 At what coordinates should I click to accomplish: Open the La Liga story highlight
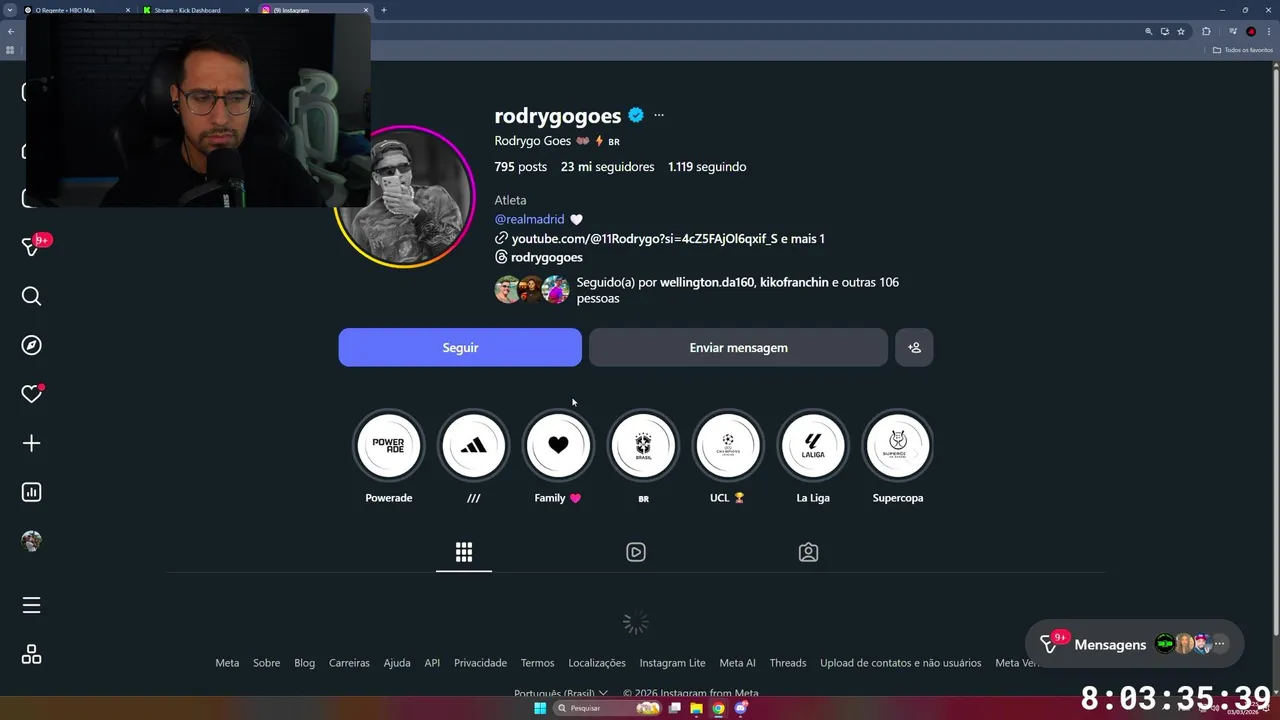tap(813, 445)
